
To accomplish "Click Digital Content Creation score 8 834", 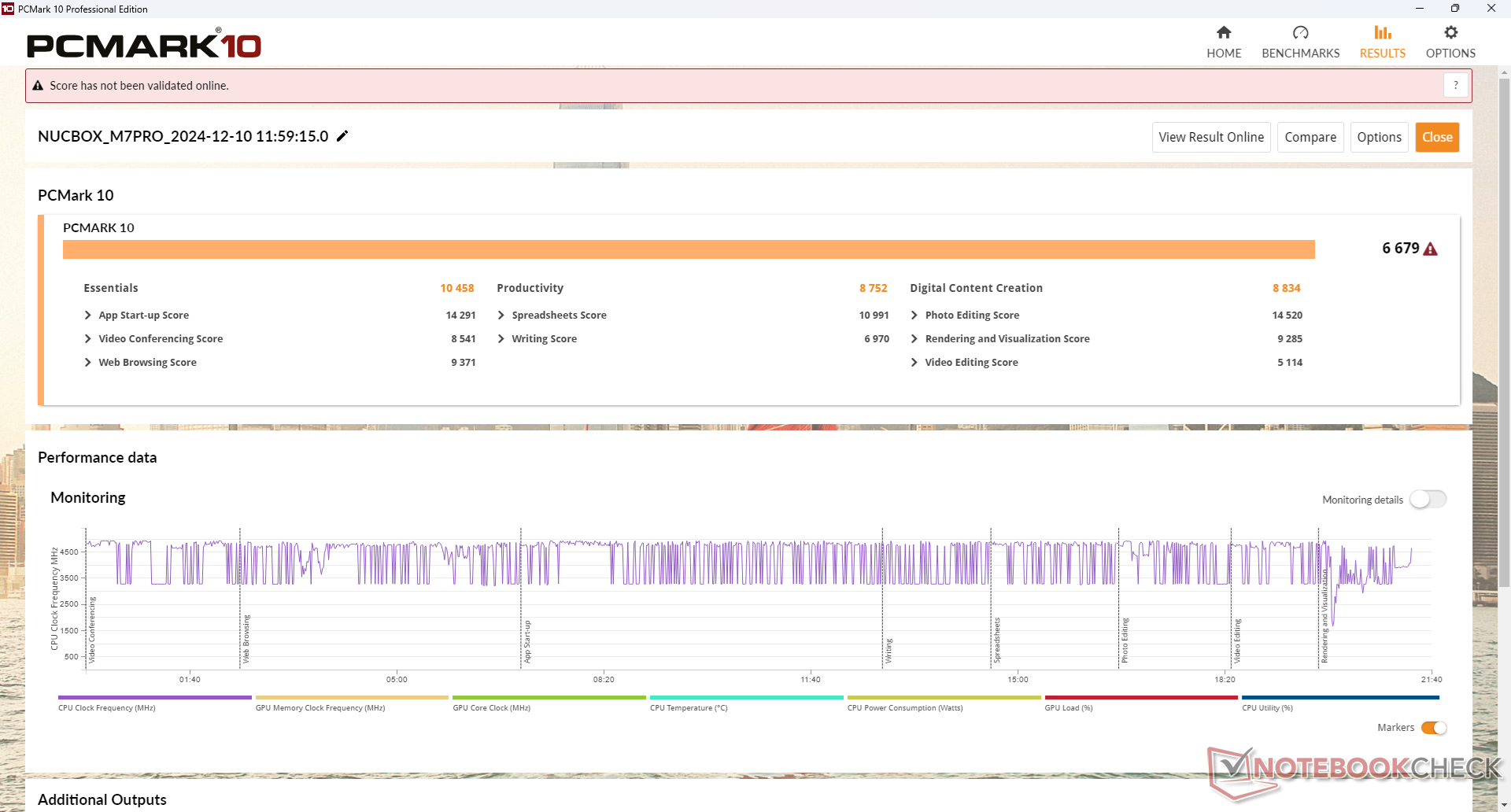I will click(1287, 288).
